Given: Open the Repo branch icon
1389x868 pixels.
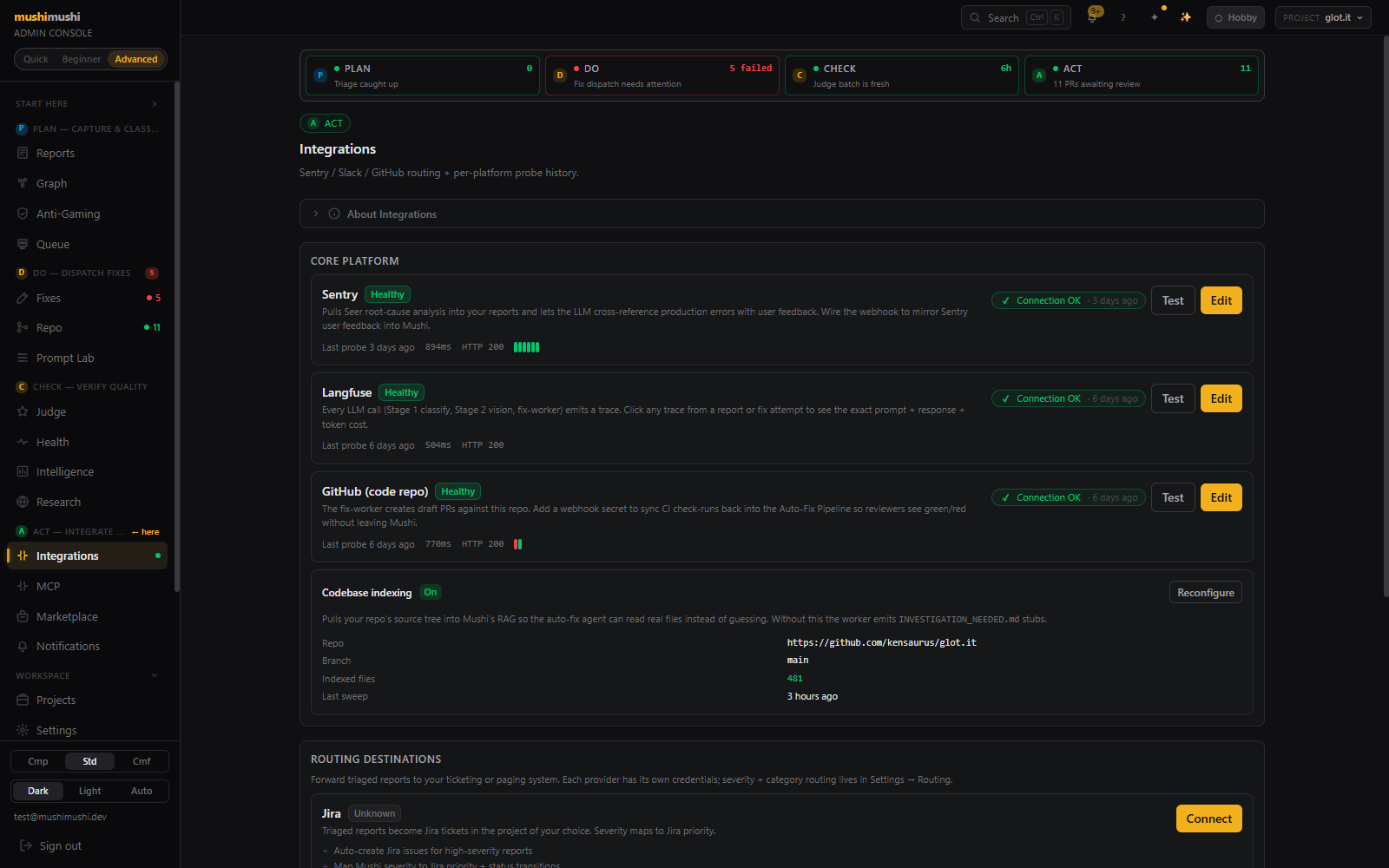Looking at the screenshot, I should 23,327.
